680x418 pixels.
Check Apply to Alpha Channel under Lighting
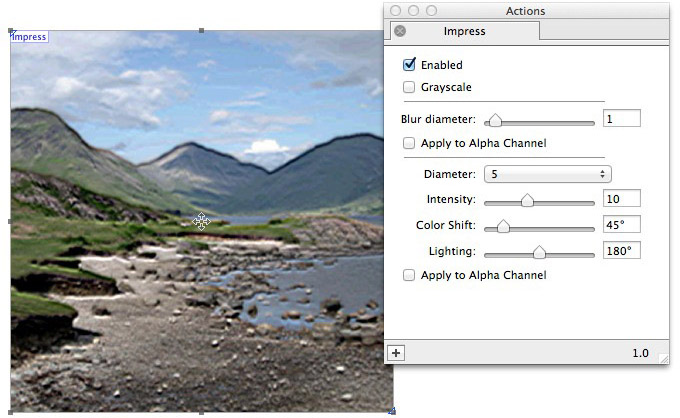pyautogui.click(x=409, y=275)
